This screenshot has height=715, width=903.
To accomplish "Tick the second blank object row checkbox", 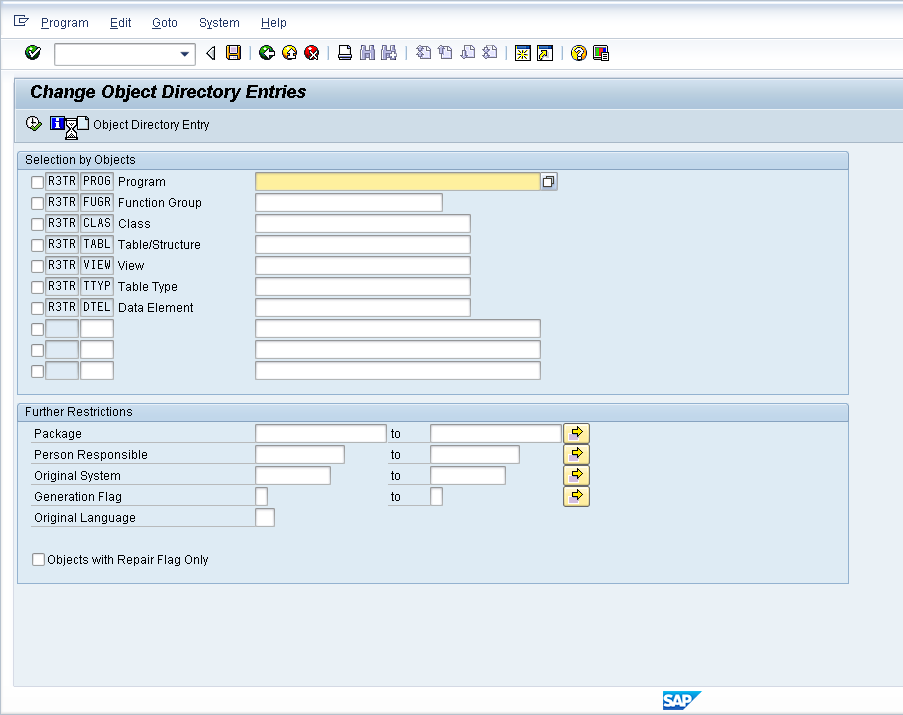I will 37,350.
